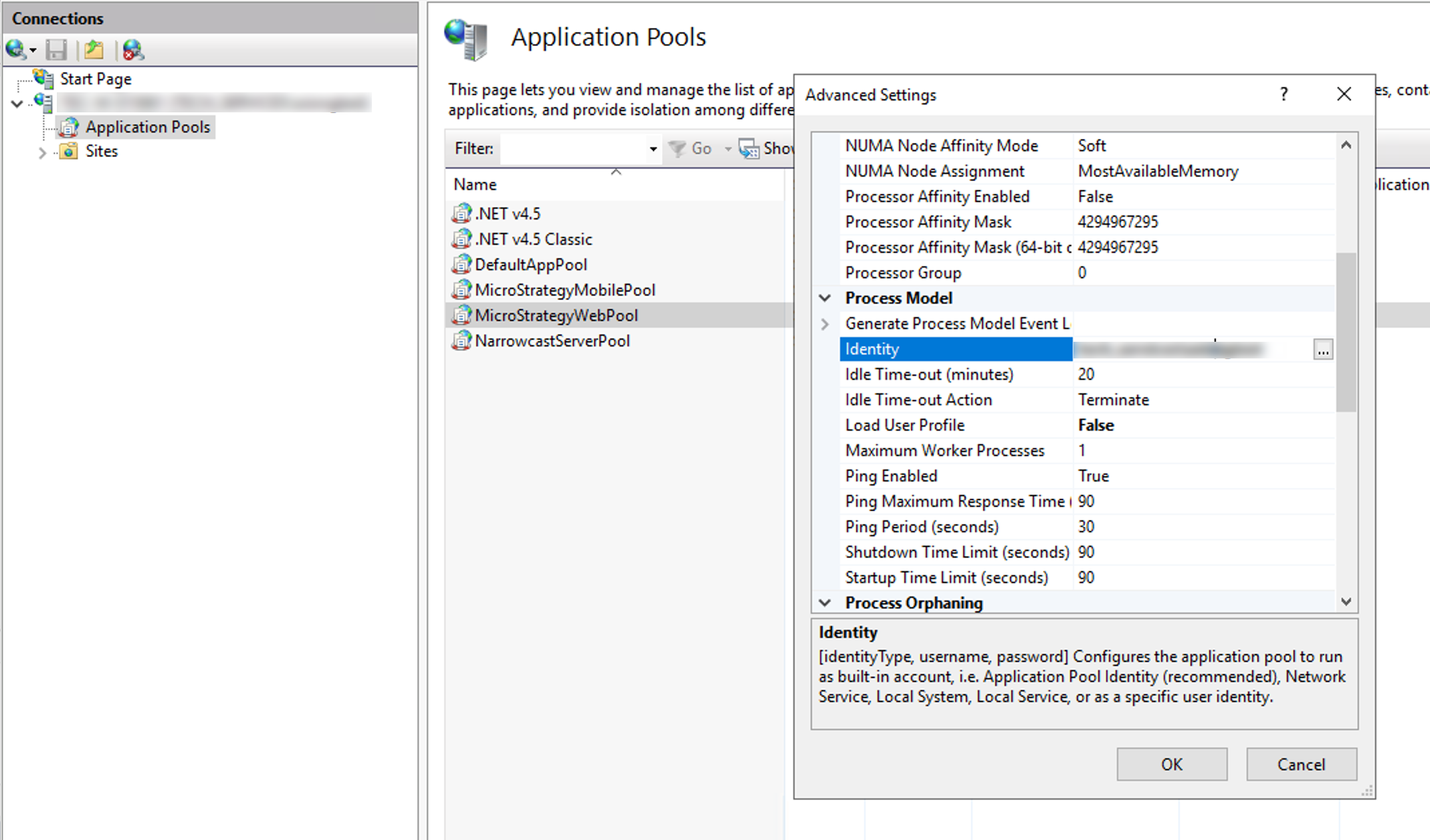Select the Start Page tree item
Viewport: 1430px width, 840px height.
tap(95, 78)
